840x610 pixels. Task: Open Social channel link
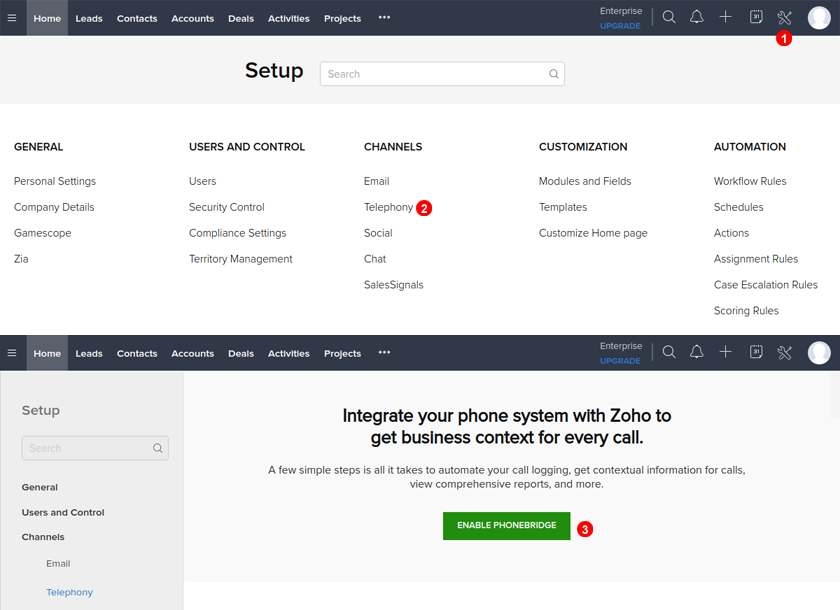point(378,233)
